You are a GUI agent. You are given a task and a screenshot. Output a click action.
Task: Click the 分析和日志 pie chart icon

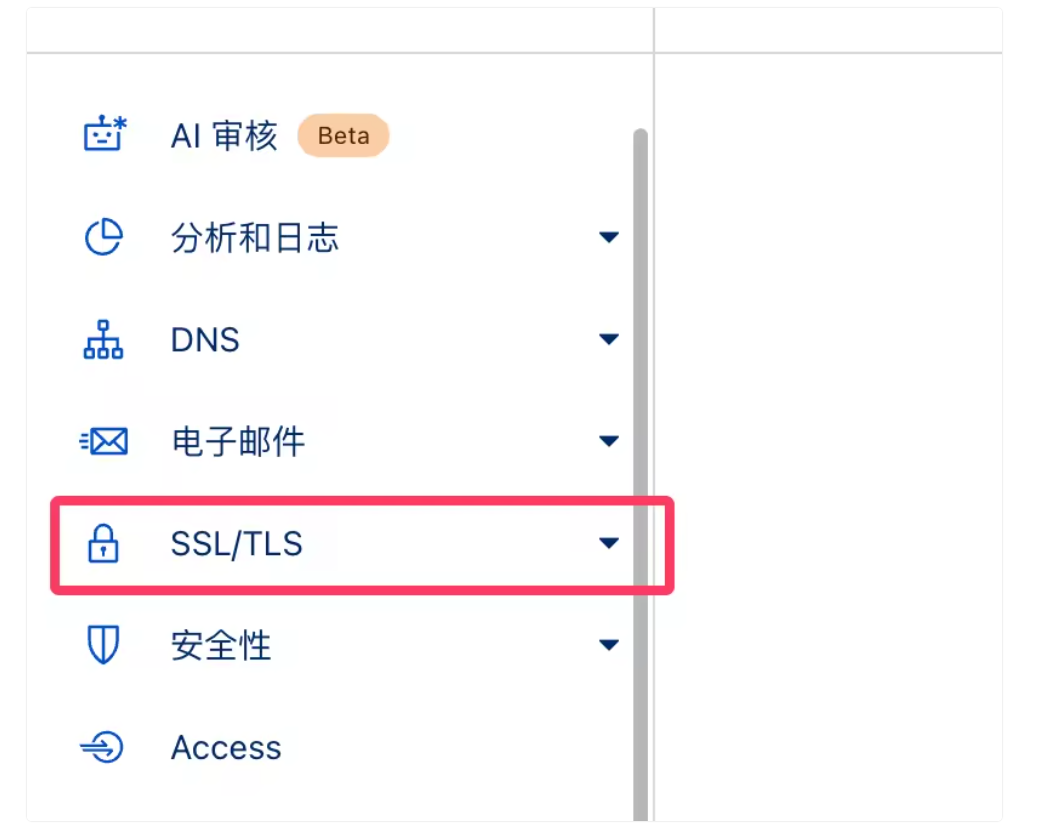click(x=103, y=238)
